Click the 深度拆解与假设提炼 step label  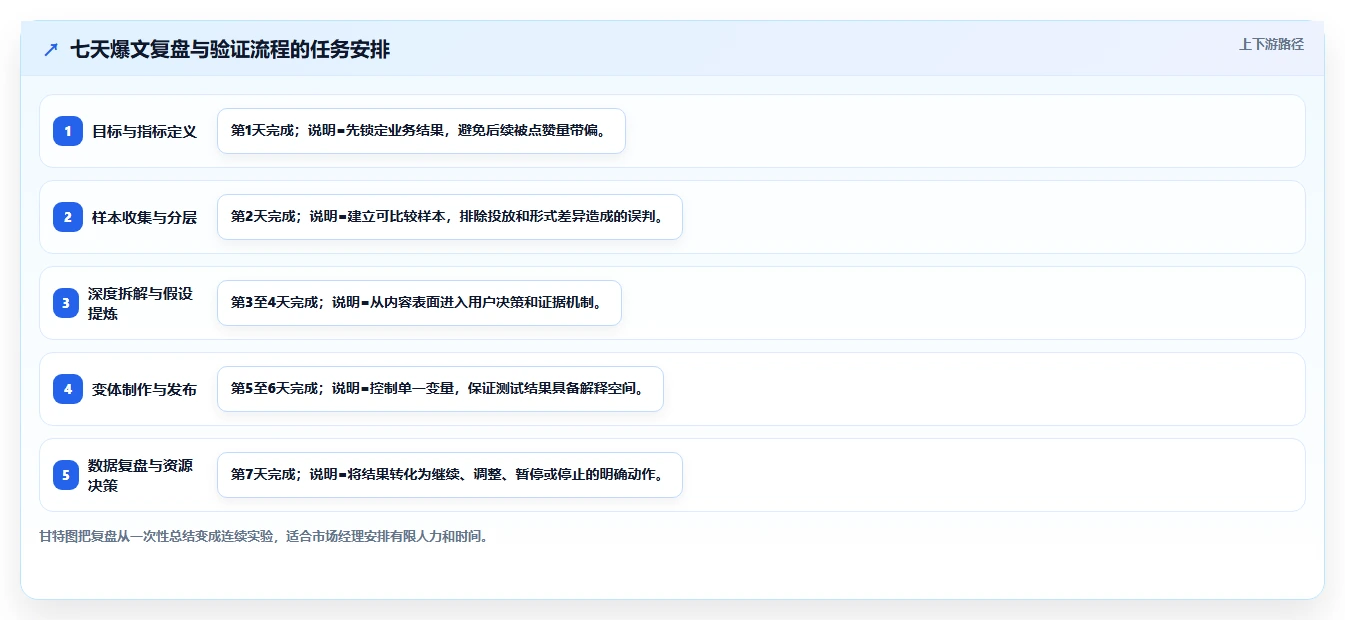click(x=140, y=303)
